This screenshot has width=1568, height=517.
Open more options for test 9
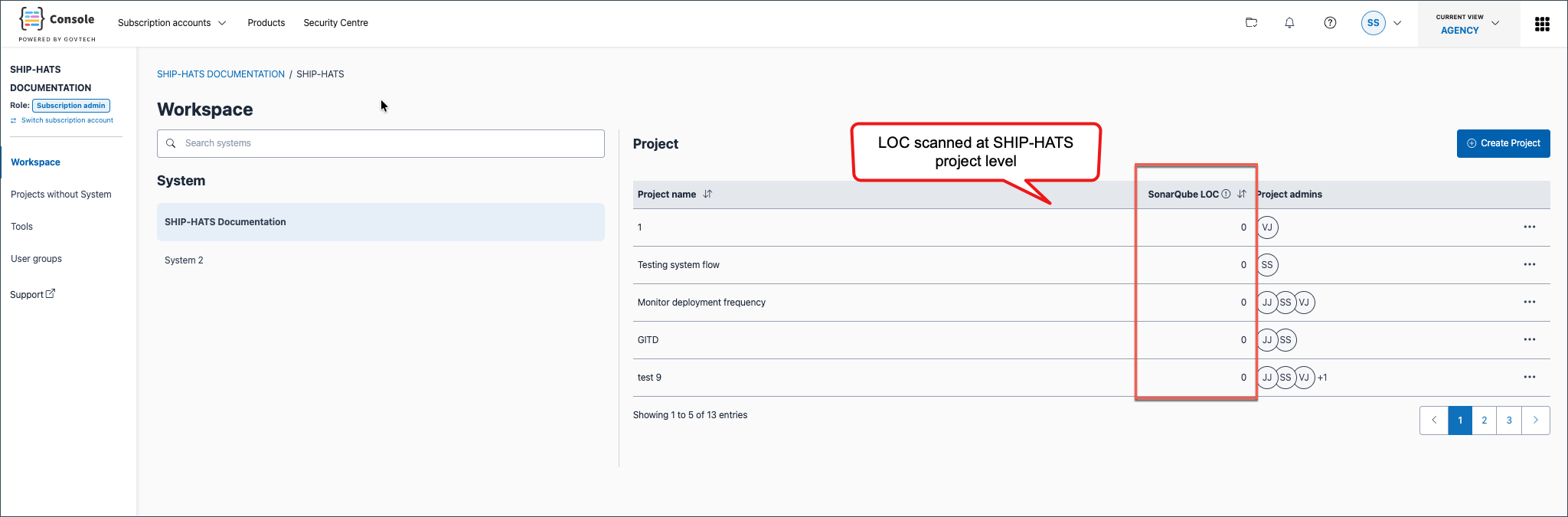point(1529,378)
